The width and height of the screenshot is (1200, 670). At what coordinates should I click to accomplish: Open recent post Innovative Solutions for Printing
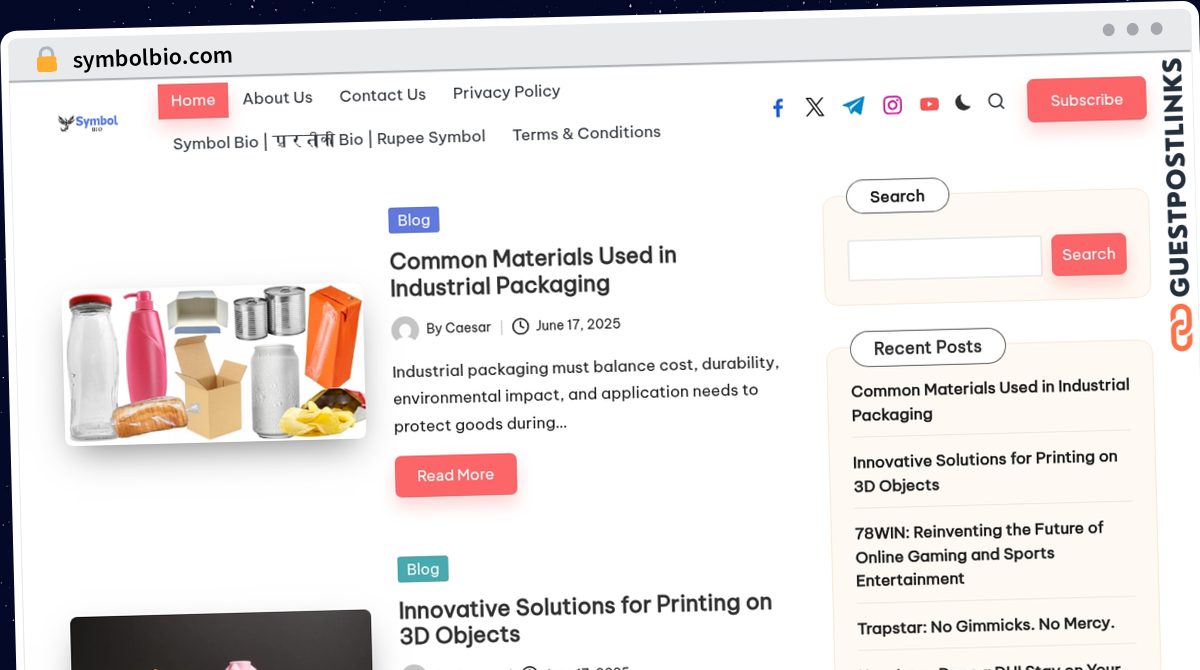coord(985,471)
